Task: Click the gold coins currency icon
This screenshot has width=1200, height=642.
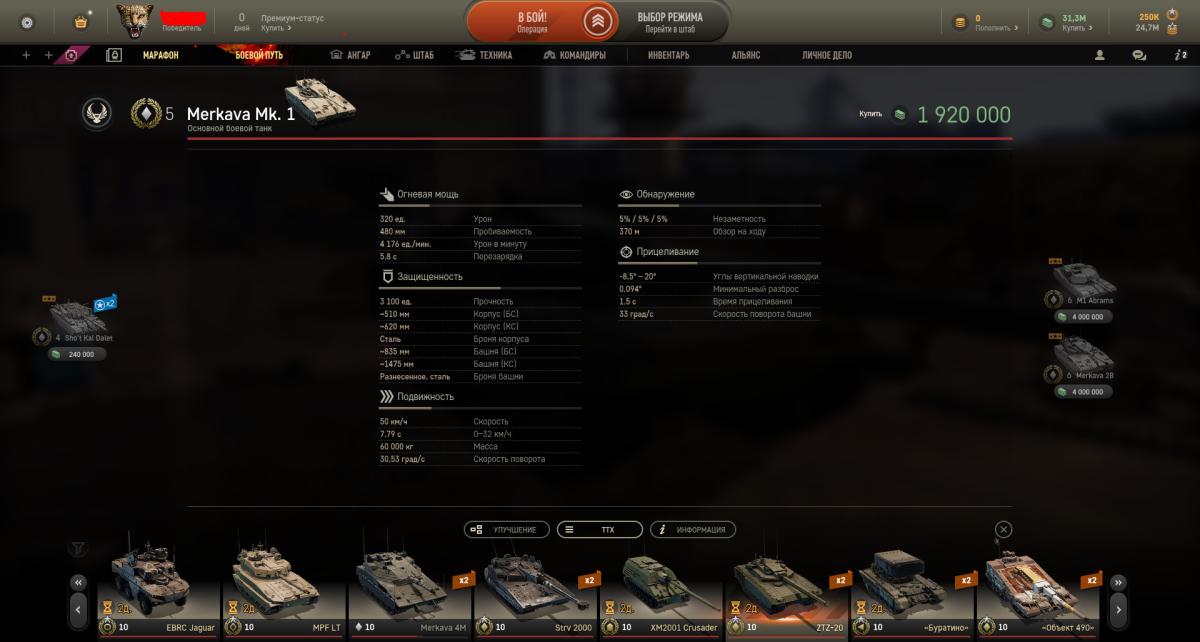Action: point(960,21)
